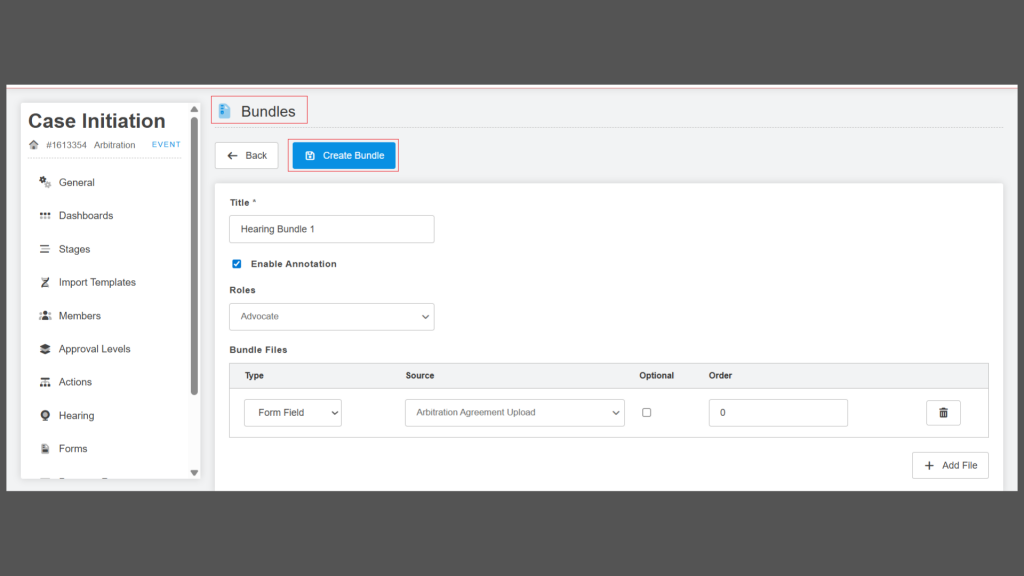1024x576 pixels.
Task: Click the Hearing icon in sidebar
Action: click(x=45, y=416)
